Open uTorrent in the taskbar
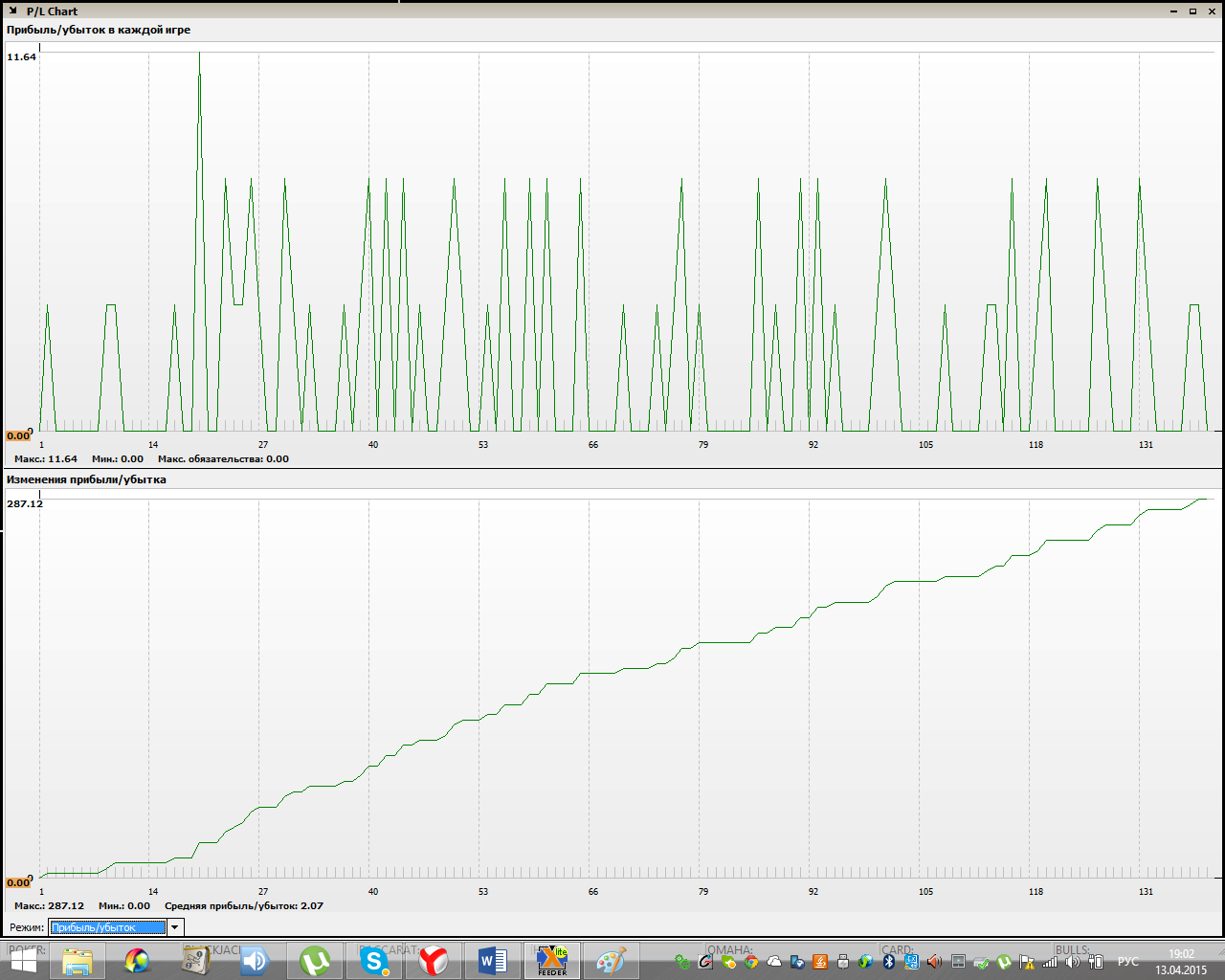The width and height of the screenshot is (1225, 980). 315,961
